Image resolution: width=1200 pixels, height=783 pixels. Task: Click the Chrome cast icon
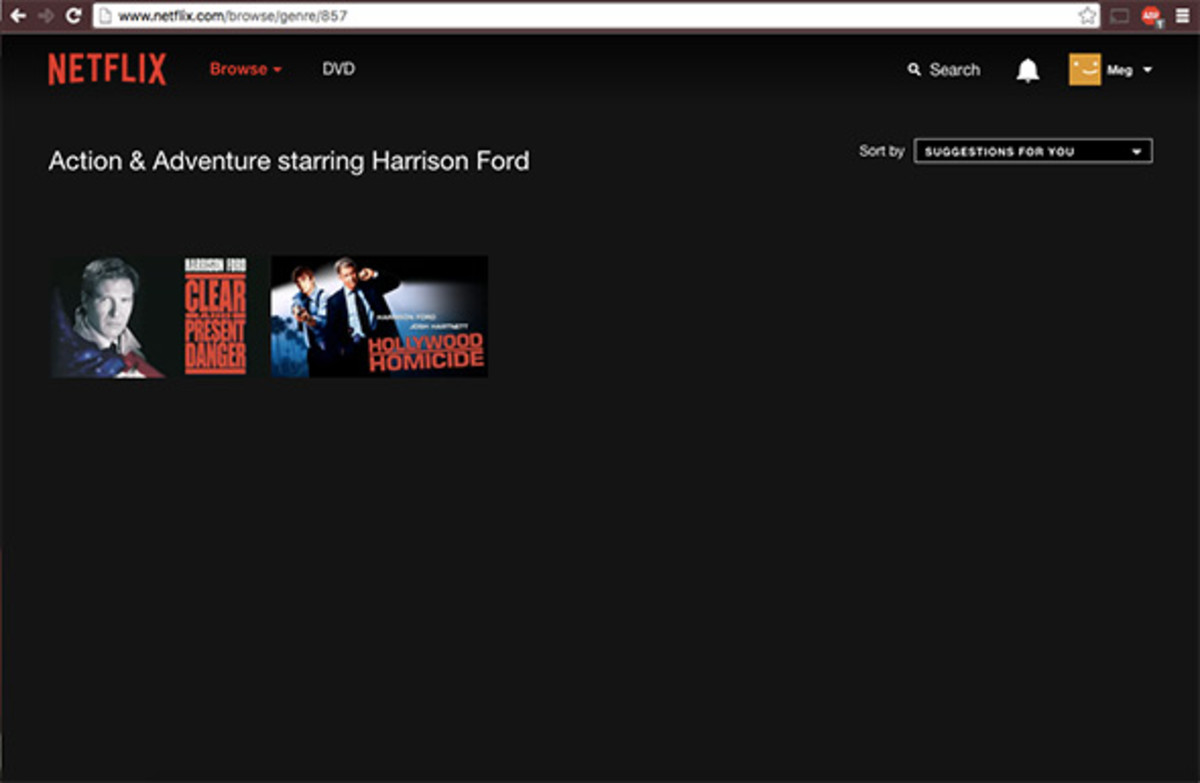tap(1120, 16)
